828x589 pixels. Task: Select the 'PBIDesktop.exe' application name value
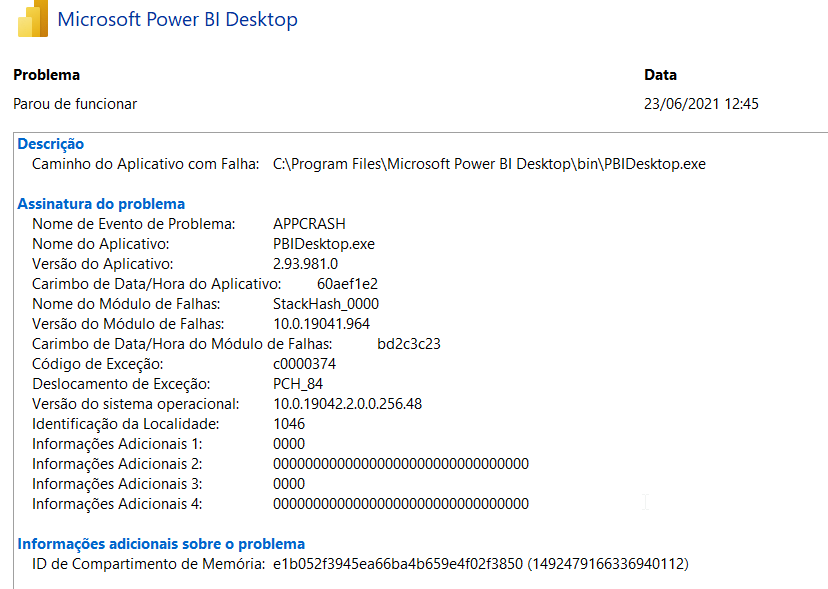click(324, 244)
